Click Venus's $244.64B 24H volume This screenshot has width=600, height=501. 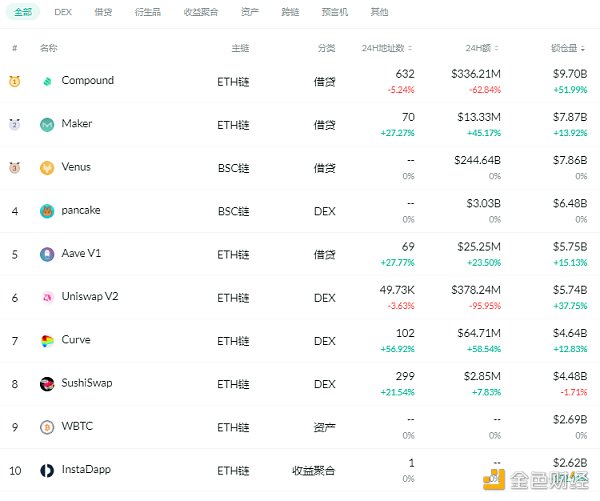point(478,160)
